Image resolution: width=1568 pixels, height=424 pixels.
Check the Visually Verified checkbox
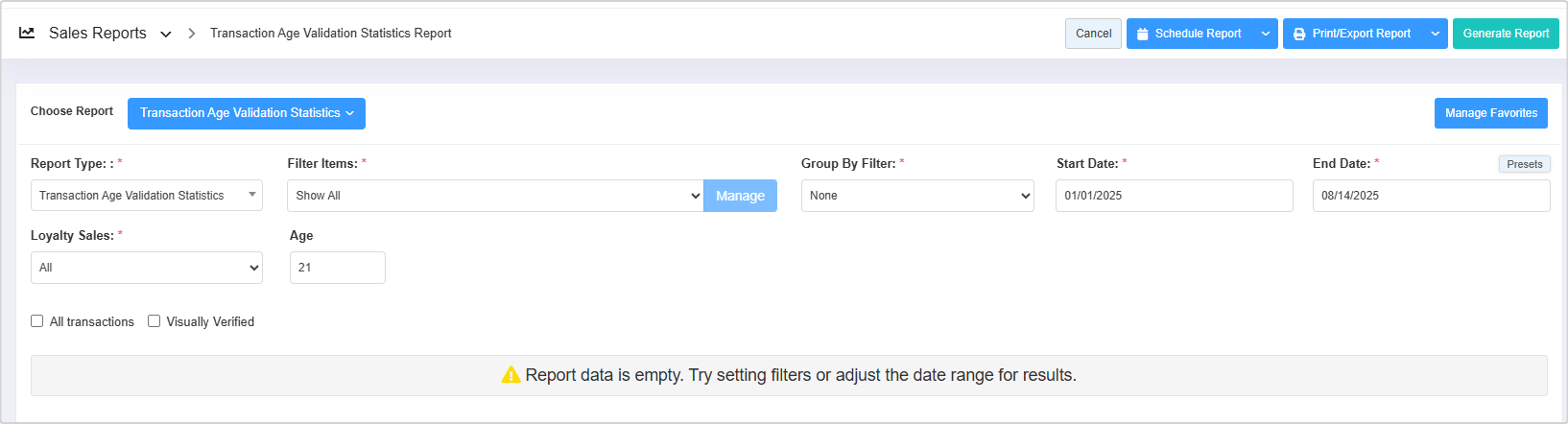[x=154, y=321]
